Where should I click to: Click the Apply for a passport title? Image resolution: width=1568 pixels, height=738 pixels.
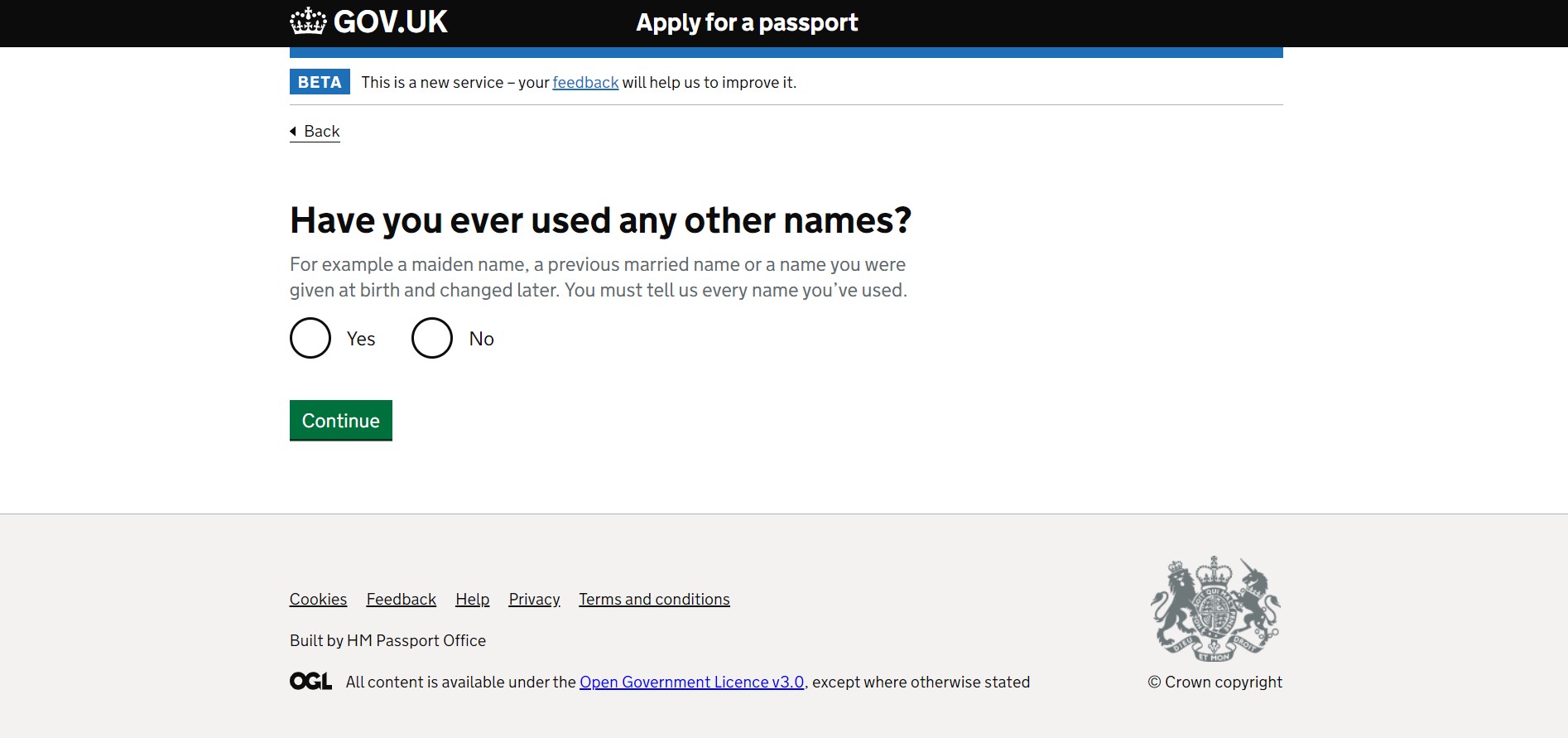click(747, 22)
